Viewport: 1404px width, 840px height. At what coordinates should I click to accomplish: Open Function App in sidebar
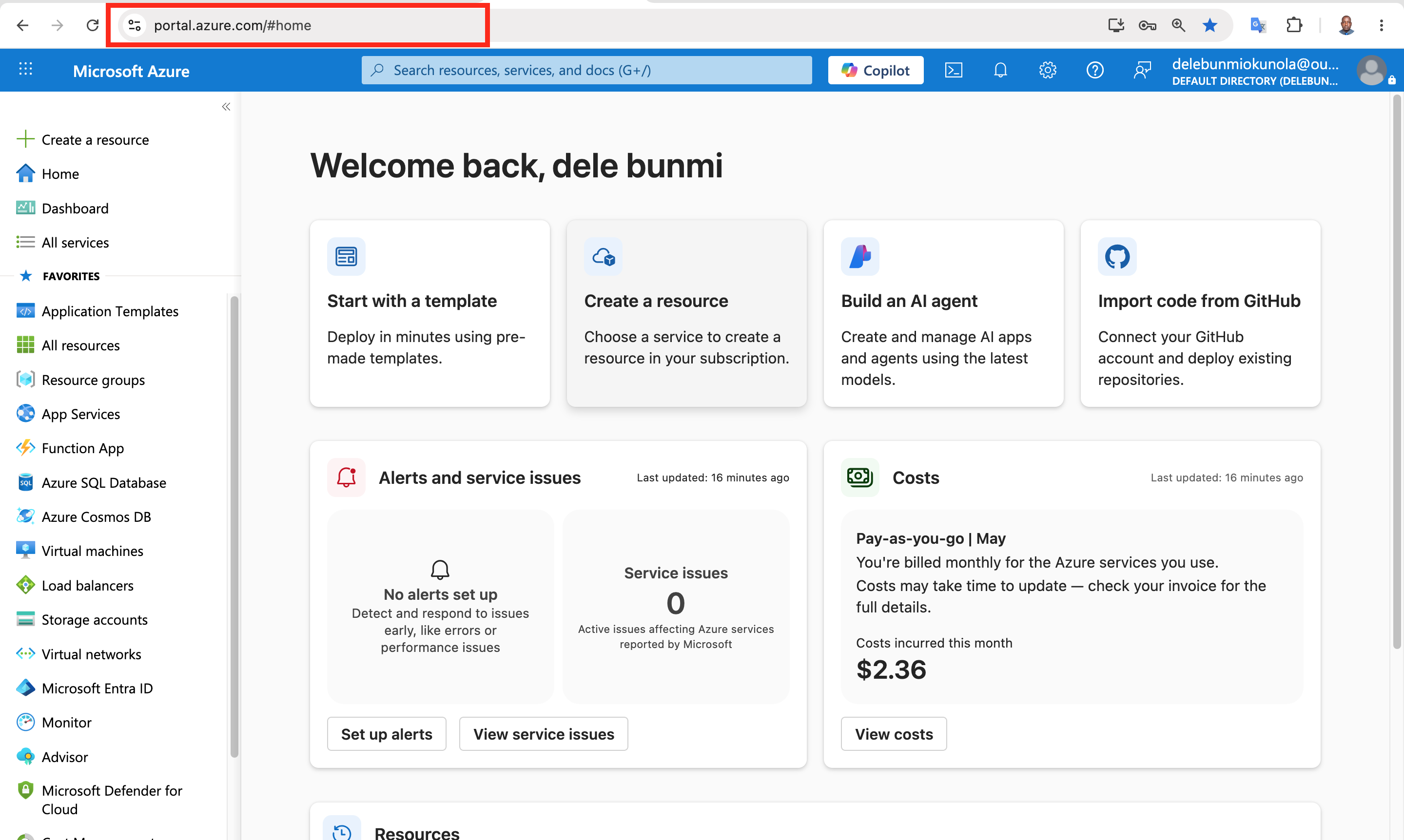point(70,448)
